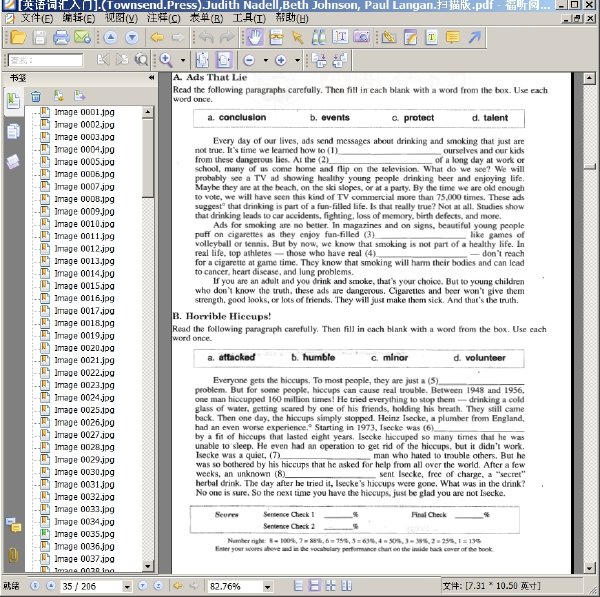Viewport: 600px width, 597px height.
Task: Open the Pages thumbnail panel icon
Action: pyautogui.click(x=13, y=131)
